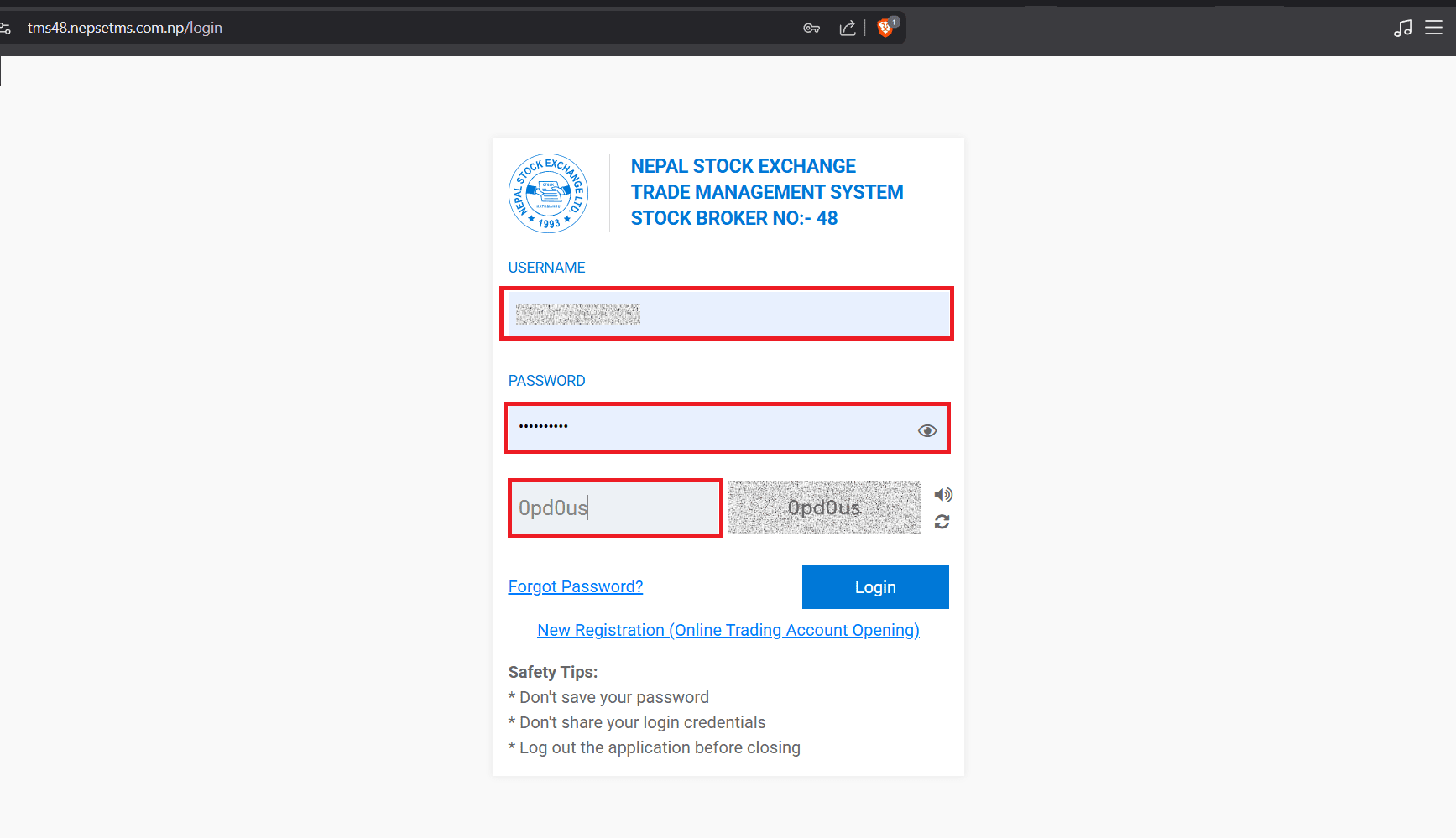Click the STOCK BROKER NO:- 48 text
Screen dimensions: 1456x838
(734, 218)
